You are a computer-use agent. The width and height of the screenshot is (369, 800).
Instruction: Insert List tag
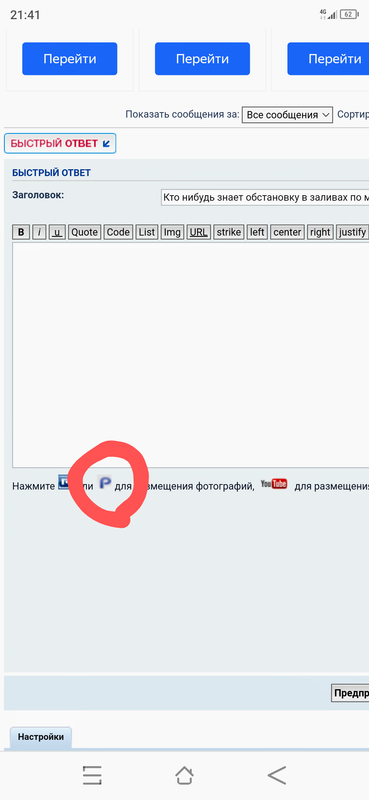[146, 232]
